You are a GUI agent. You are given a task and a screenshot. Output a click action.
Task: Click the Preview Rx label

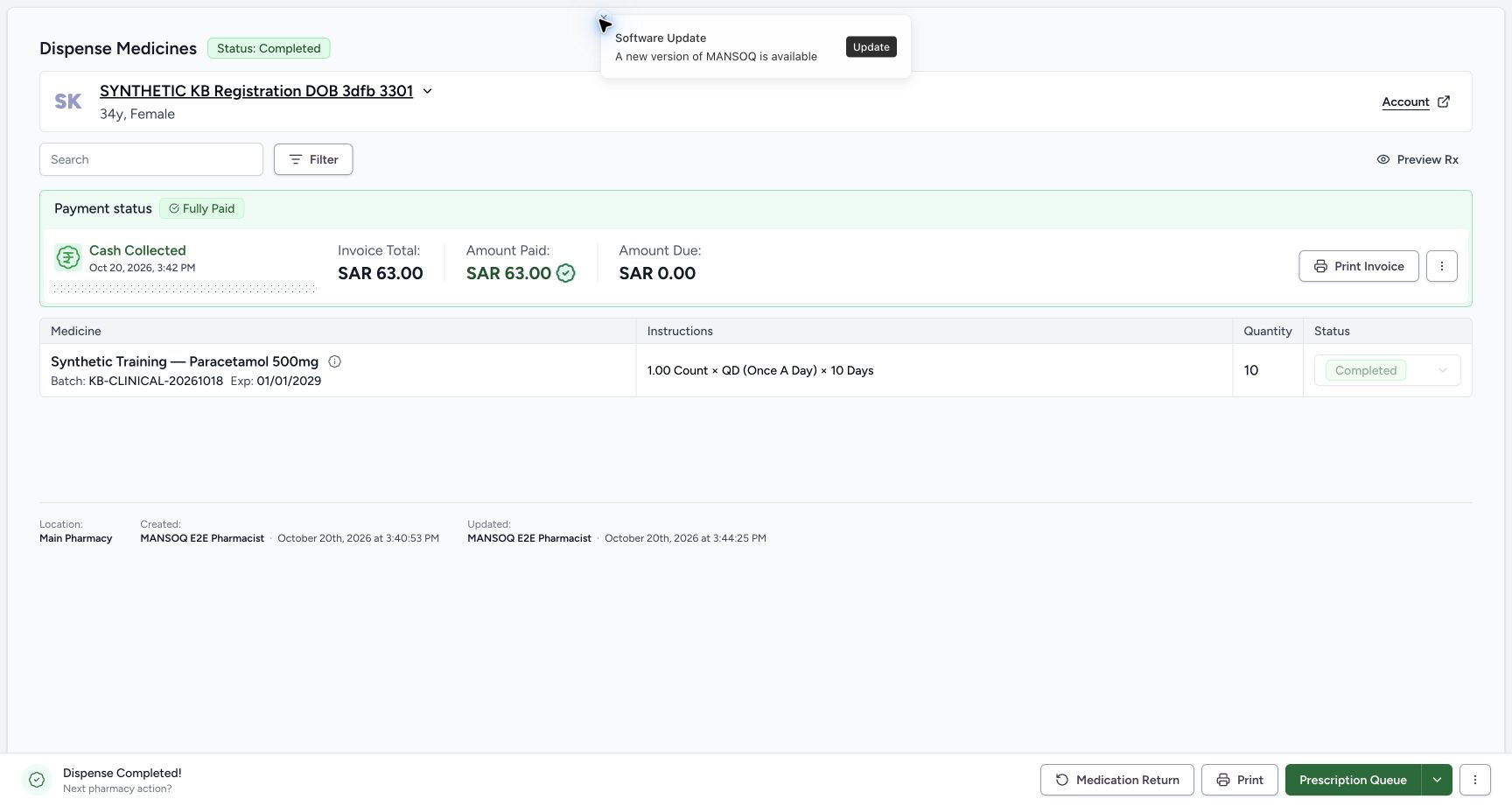click(x=1427, y=159)
